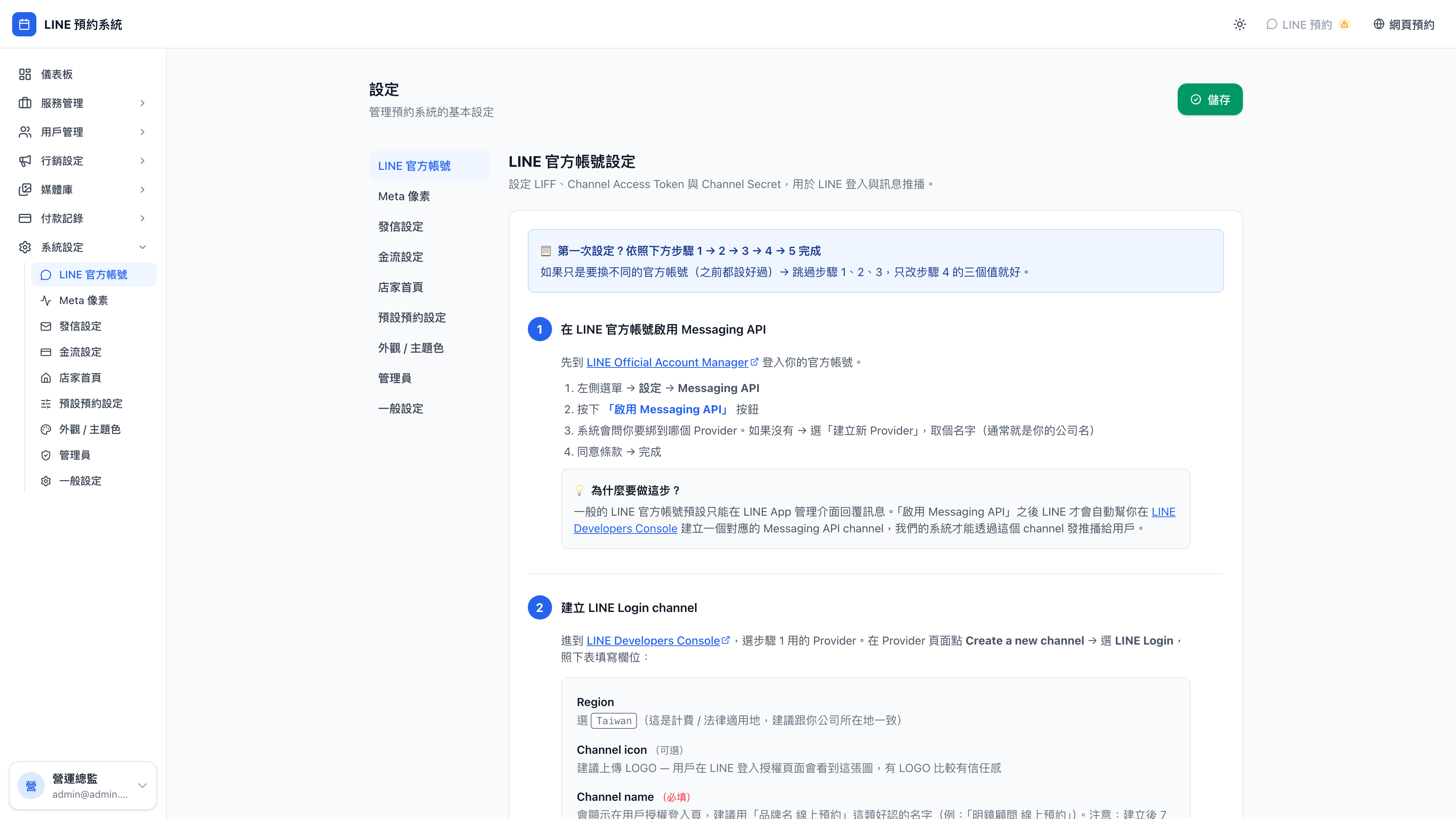Click the shield icon of sidebar 管理員
The height and width of the screenshot is (819, 1456).
click(x=46, y=455)
